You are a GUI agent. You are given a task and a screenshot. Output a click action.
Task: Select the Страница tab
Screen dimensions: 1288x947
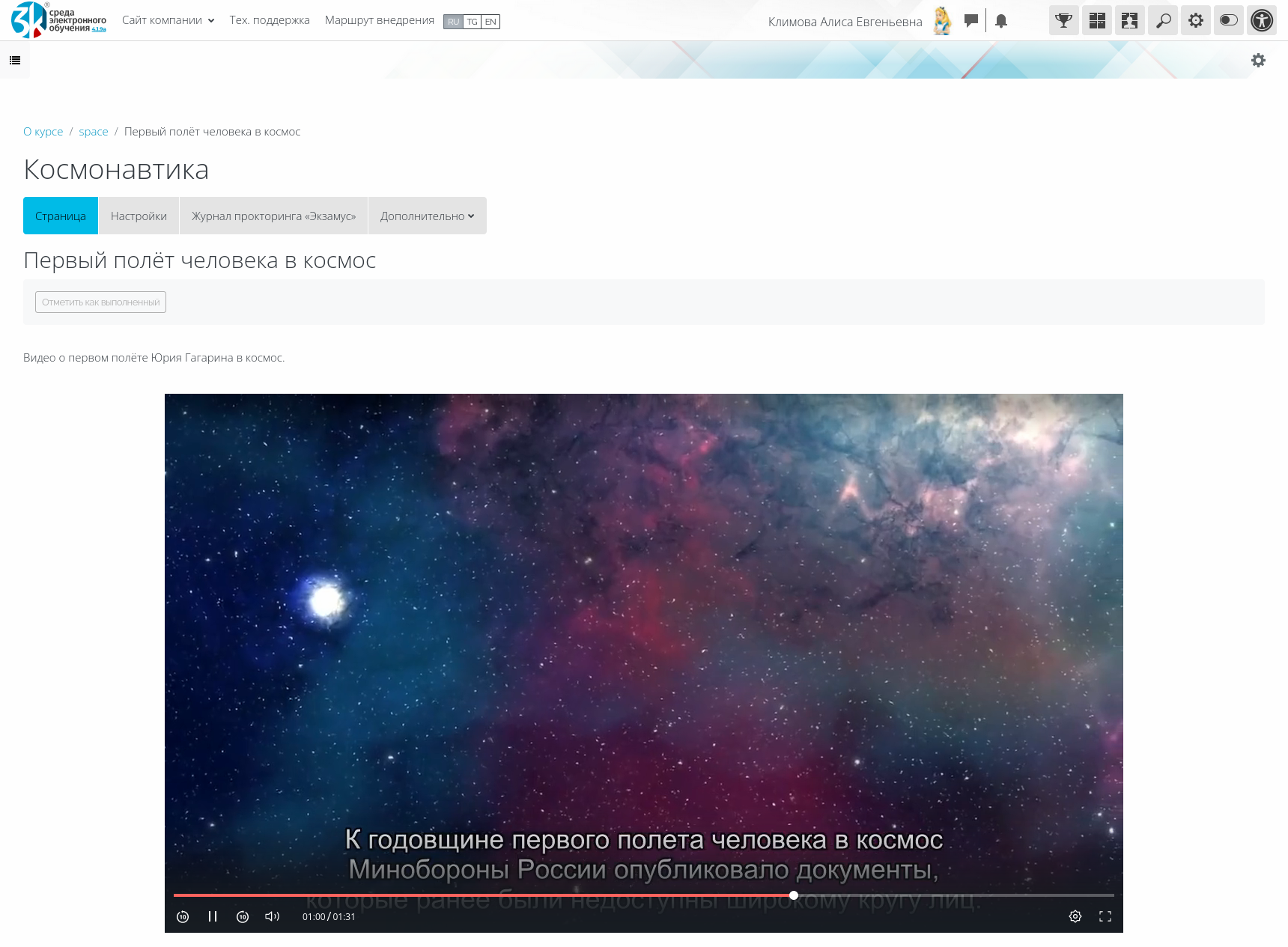coord(61,216)
